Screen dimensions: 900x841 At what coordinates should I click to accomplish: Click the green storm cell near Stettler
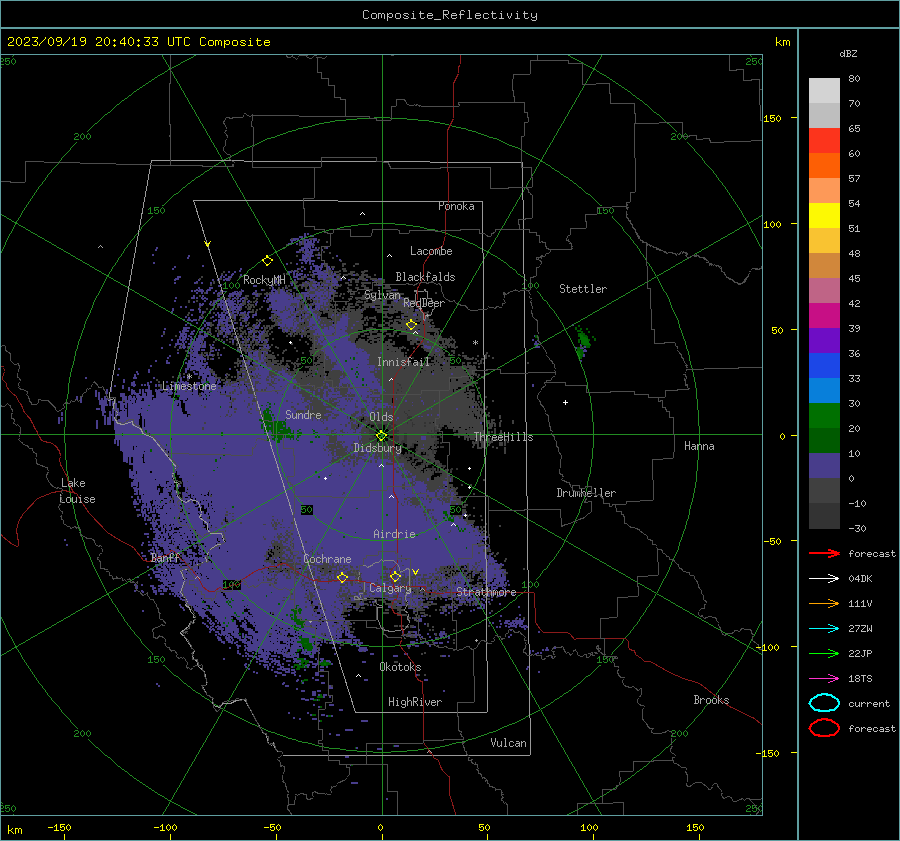point(584,340)
